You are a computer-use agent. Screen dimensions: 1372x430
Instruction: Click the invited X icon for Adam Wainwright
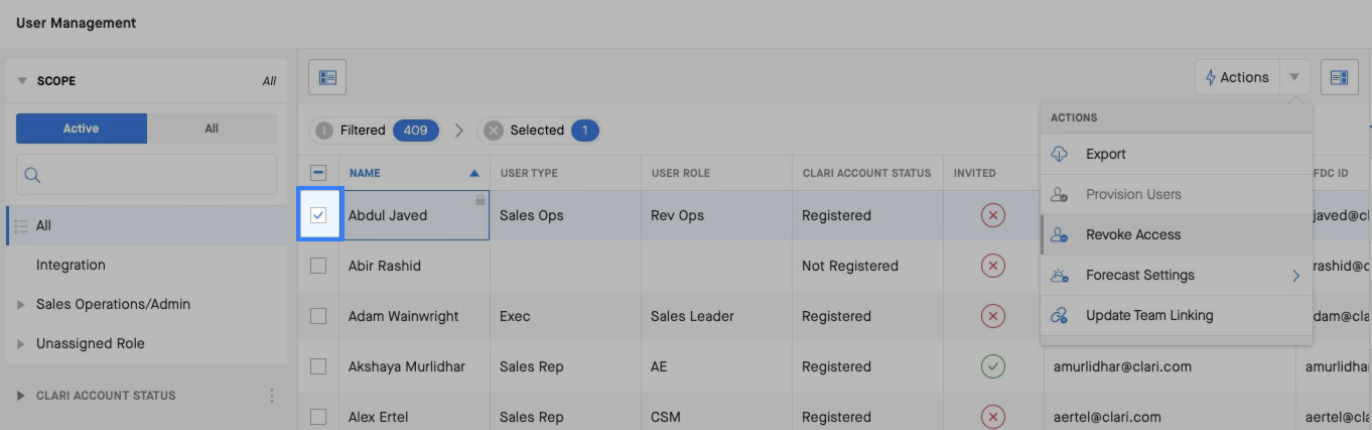[x=993, y=316]
